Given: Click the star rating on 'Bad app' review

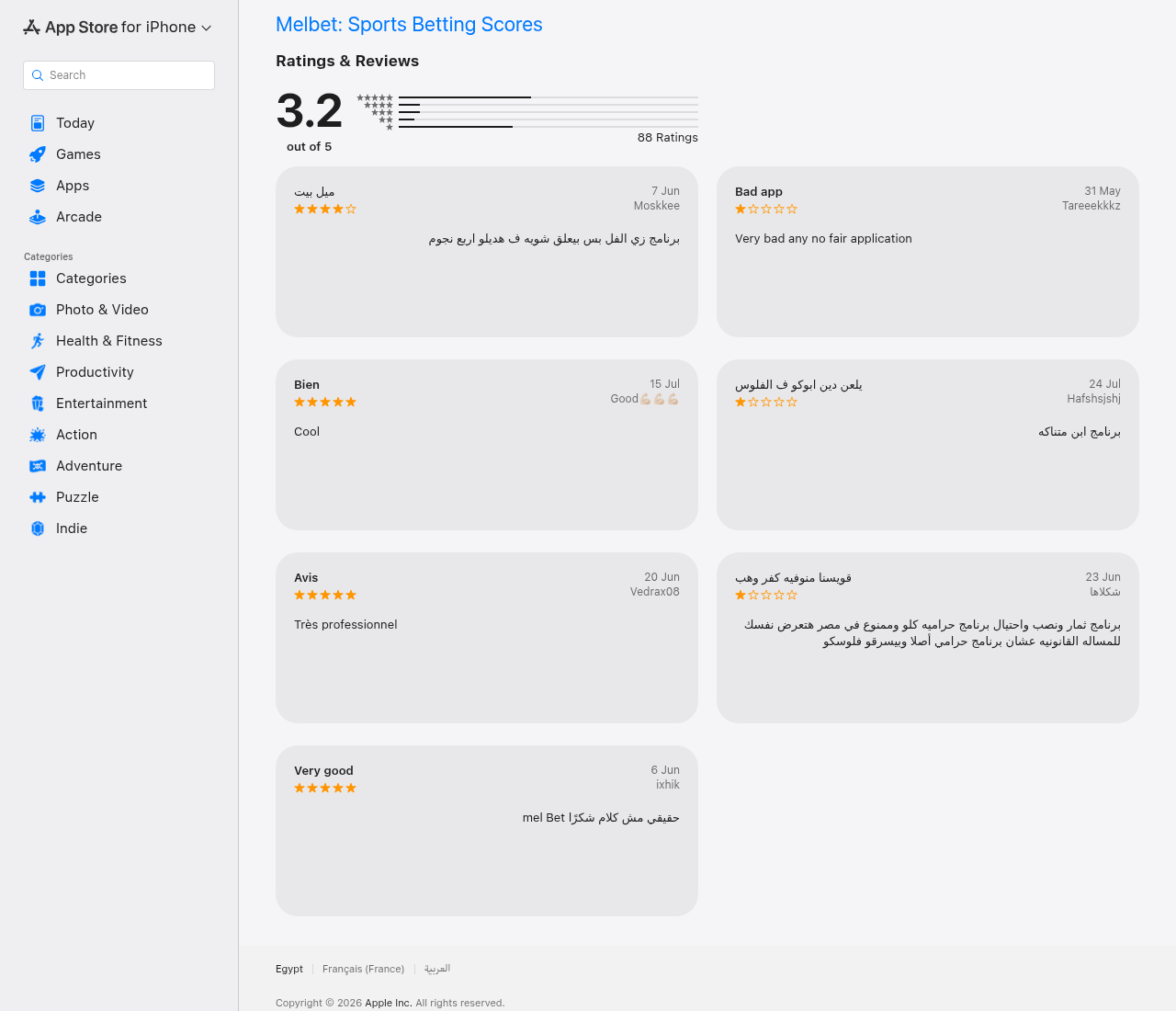Looking at the screenshot, I should [766, 210].
